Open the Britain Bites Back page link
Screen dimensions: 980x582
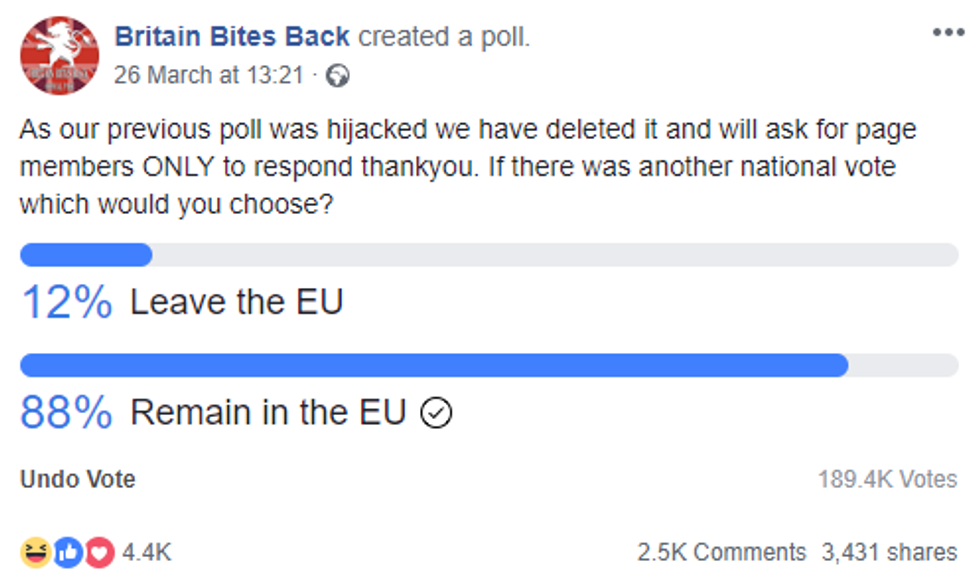coord(232,37)
